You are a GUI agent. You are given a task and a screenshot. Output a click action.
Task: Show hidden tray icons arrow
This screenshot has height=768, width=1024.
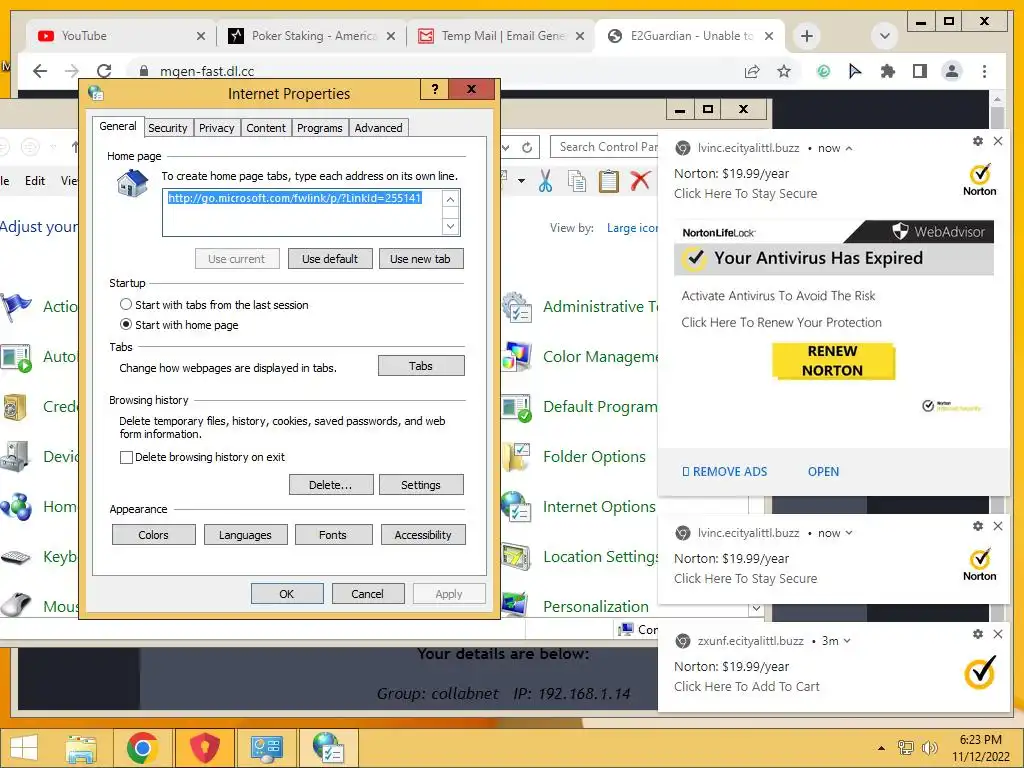(881, 748)
